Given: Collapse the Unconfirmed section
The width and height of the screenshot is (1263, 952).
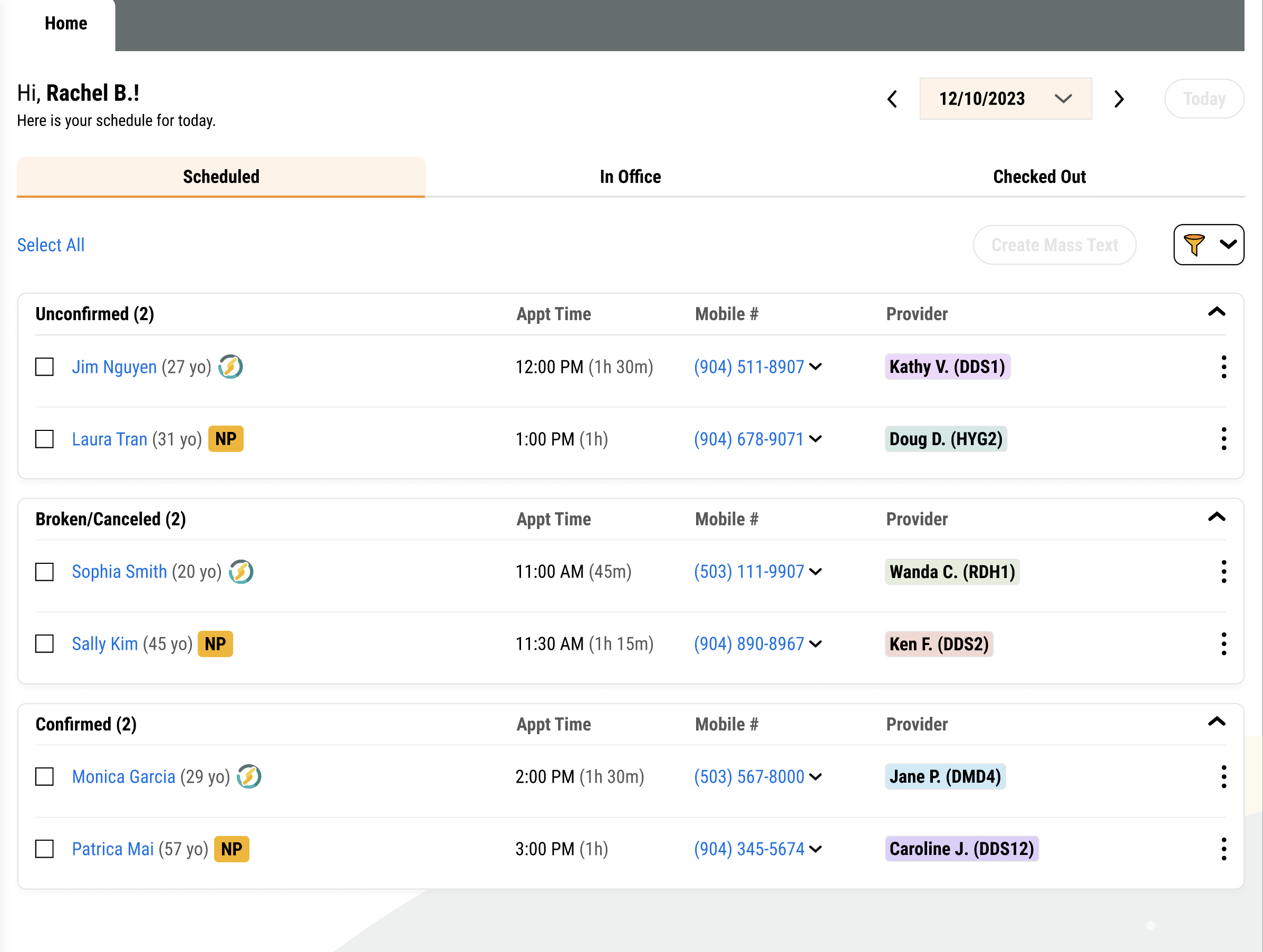Looking at the screenshot, I should click(x=1217, y=312).
